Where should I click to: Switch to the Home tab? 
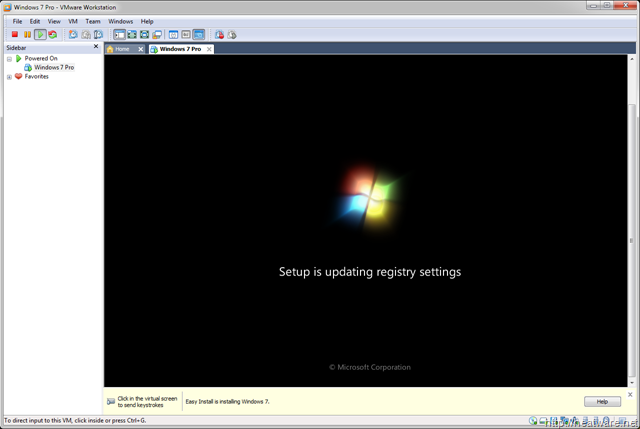tap(122, 49)
